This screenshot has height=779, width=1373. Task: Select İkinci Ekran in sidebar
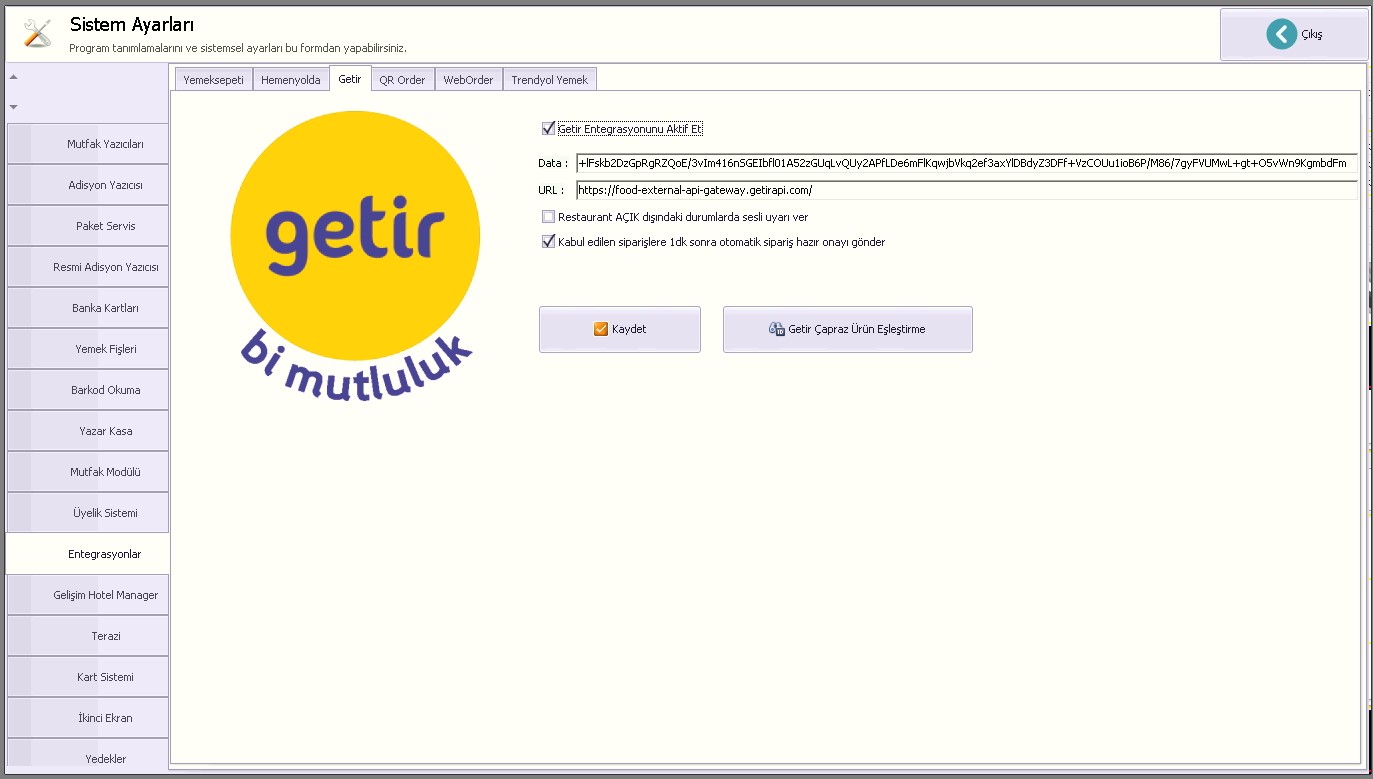pos(88,718)
